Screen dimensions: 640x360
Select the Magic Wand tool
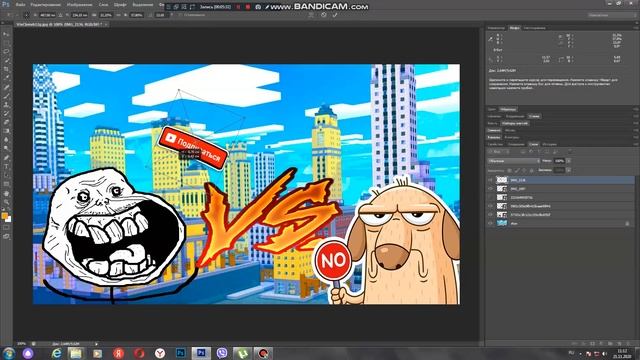click(x=6, y=60)
